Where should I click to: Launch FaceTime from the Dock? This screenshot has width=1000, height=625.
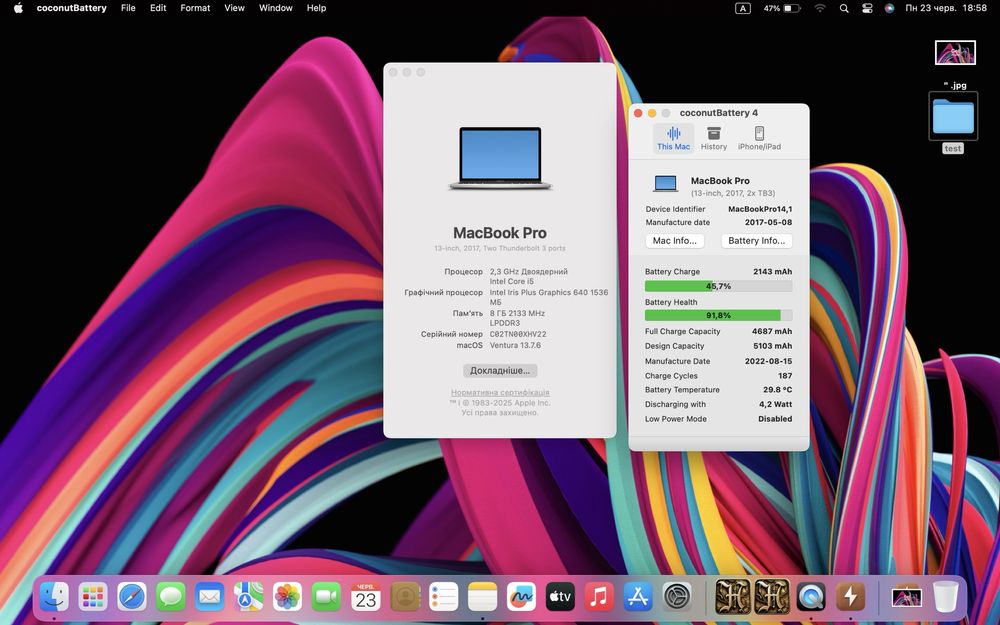tap(327, 597)
